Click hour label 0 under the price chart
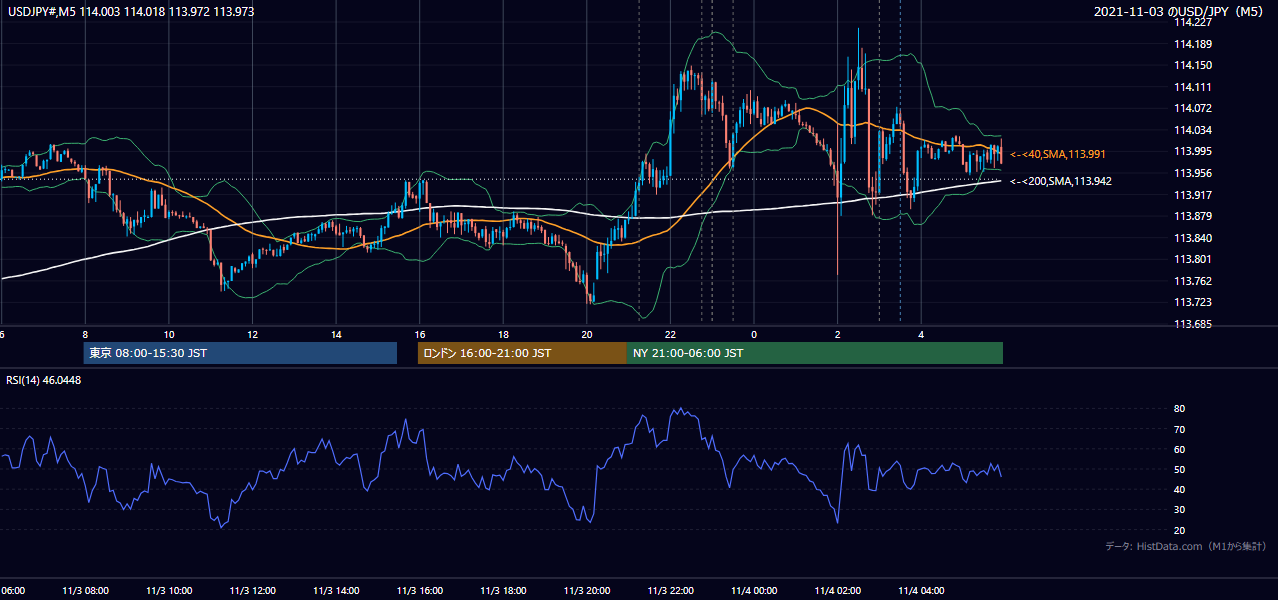Image resolution: width=1278 pixels, height=600 pixels. (754, 335)
